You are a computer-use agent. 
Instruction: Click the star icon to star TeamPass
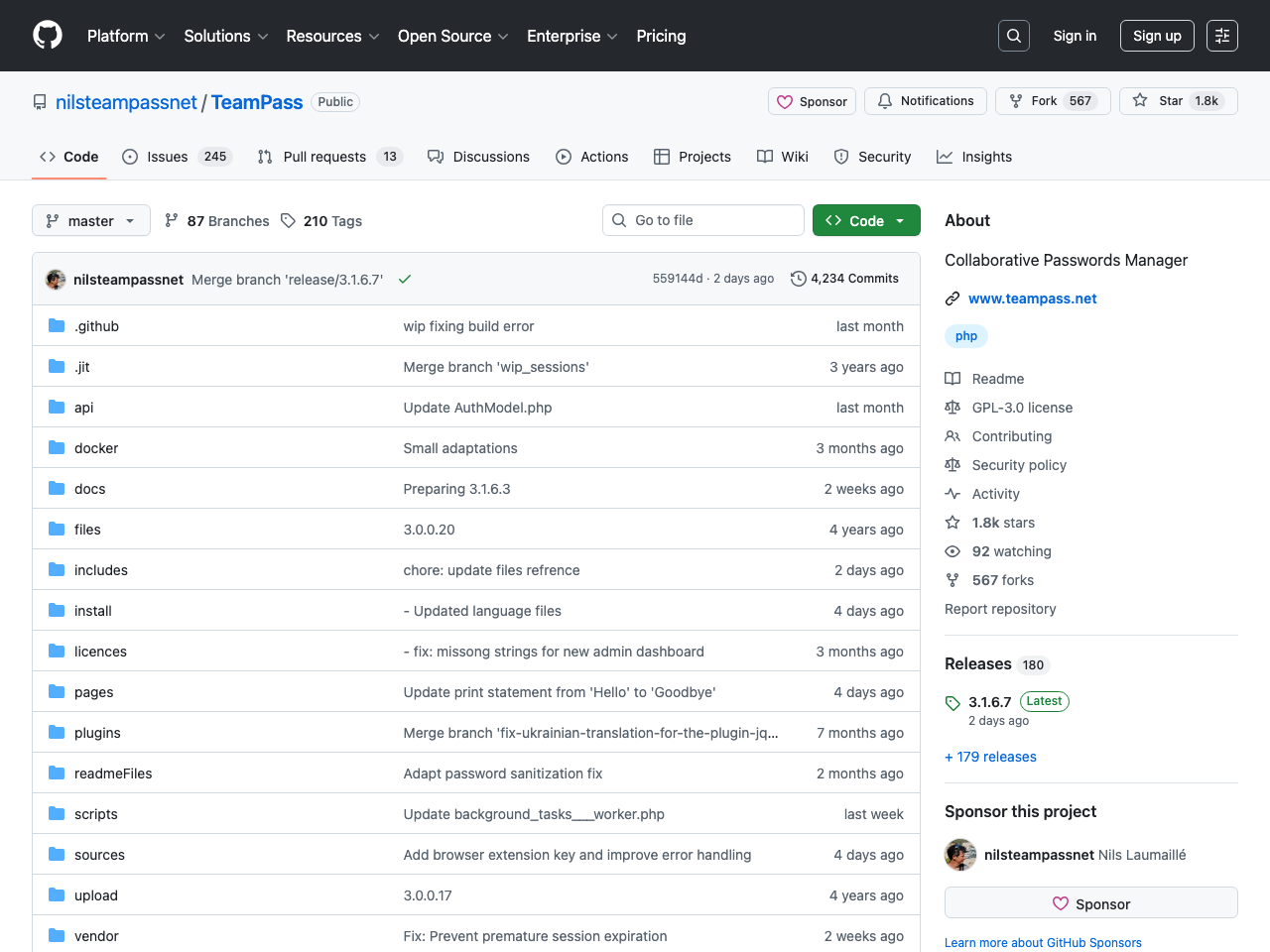pos(1139,100)
